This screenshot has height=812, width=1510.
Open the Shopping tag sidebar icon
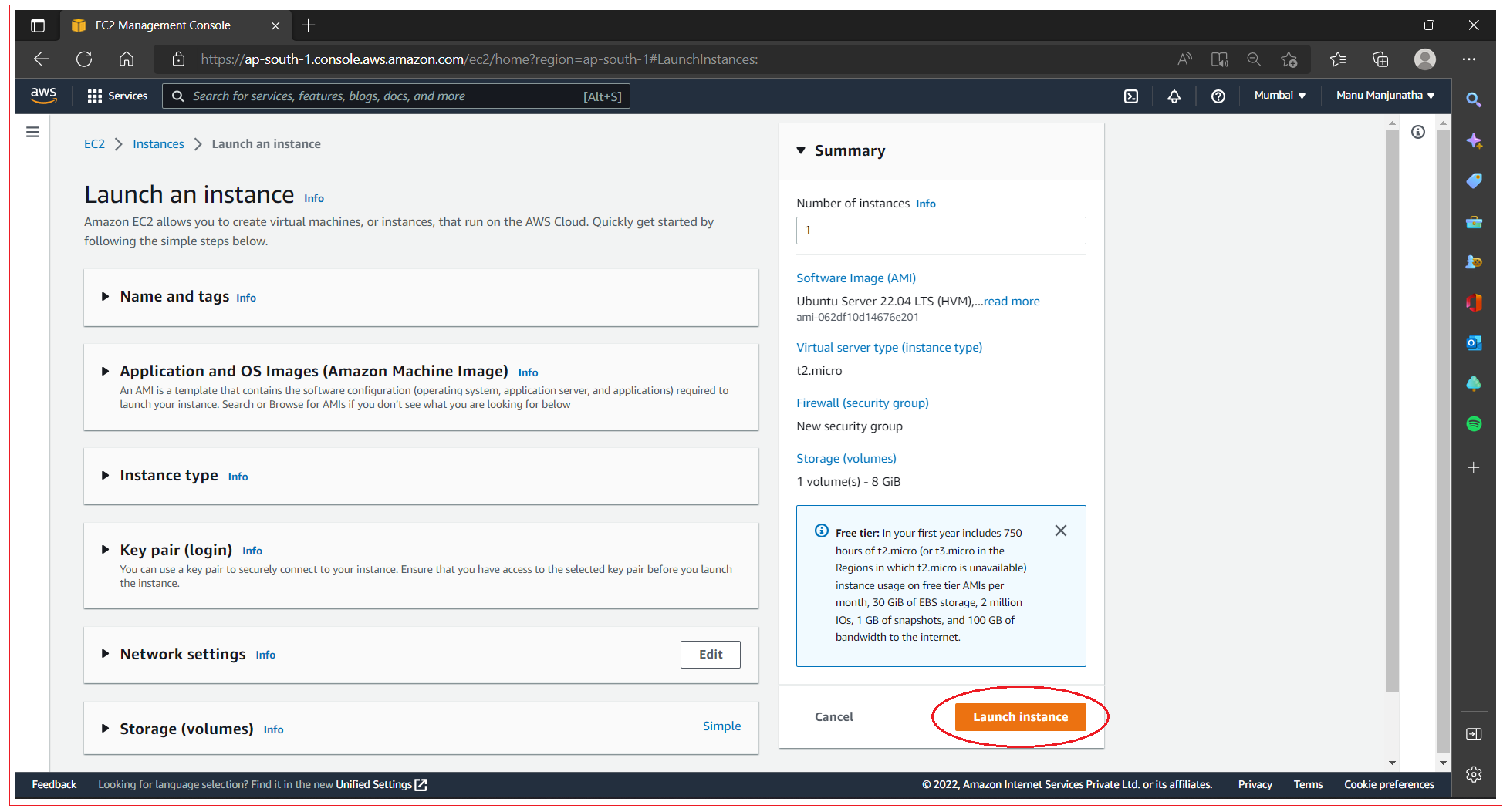click(x=1474, y=180)
